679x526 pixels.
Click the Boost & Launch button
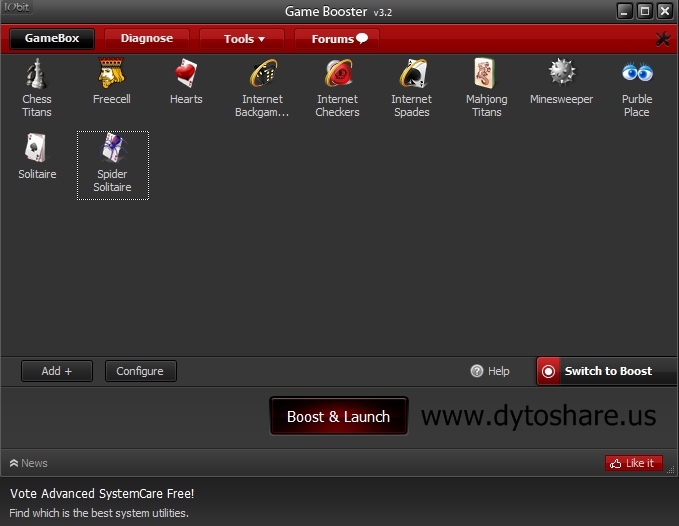[339, 416]
